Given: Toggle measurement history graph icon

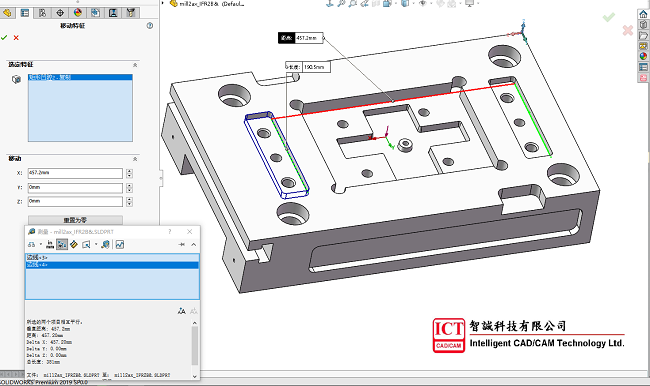Looking at the screenshot, I should pos(120,245).
